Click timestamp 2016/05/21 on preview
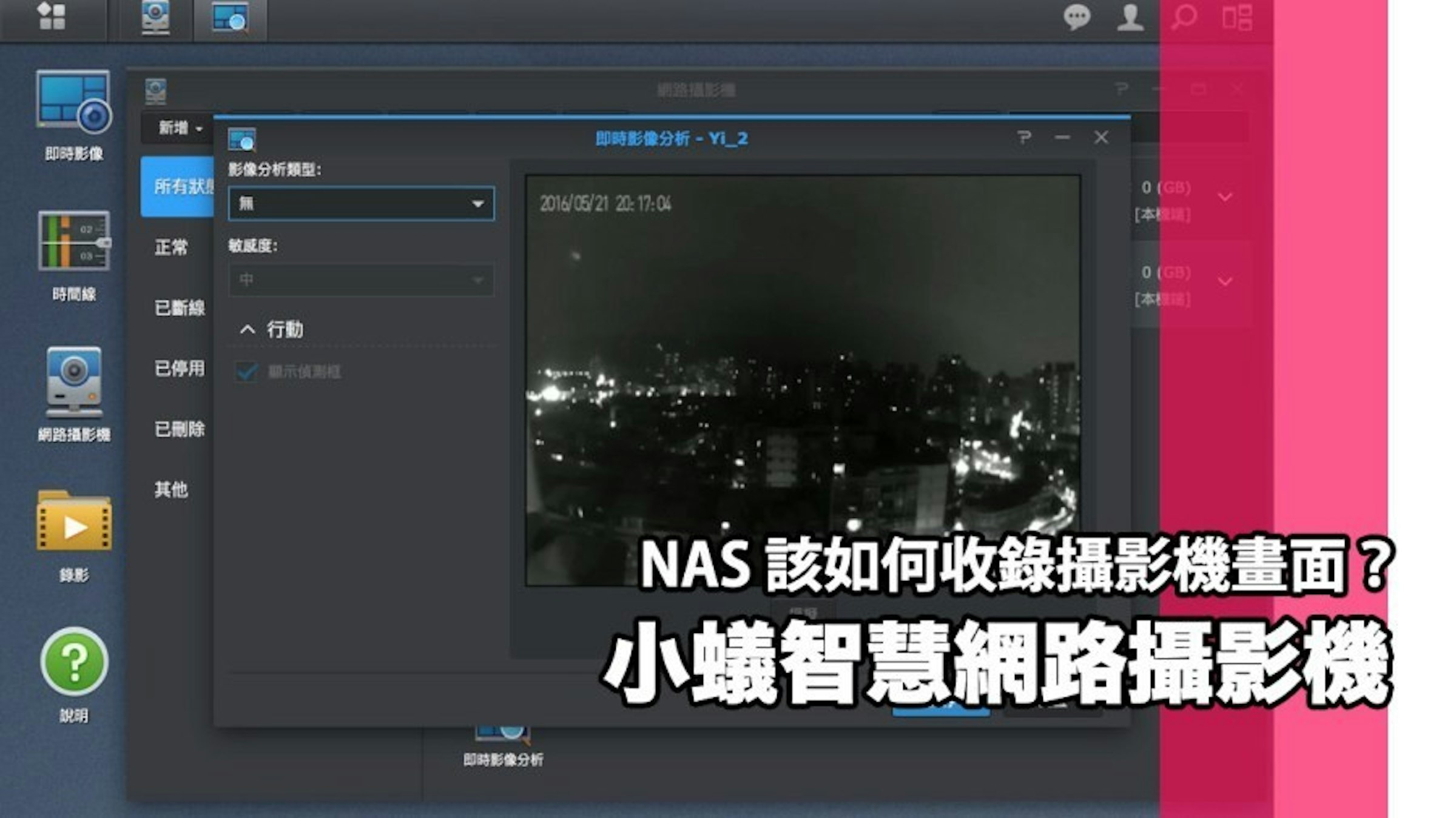The width and height of the screenshot is (1456, 818). (x=573, y=204)
